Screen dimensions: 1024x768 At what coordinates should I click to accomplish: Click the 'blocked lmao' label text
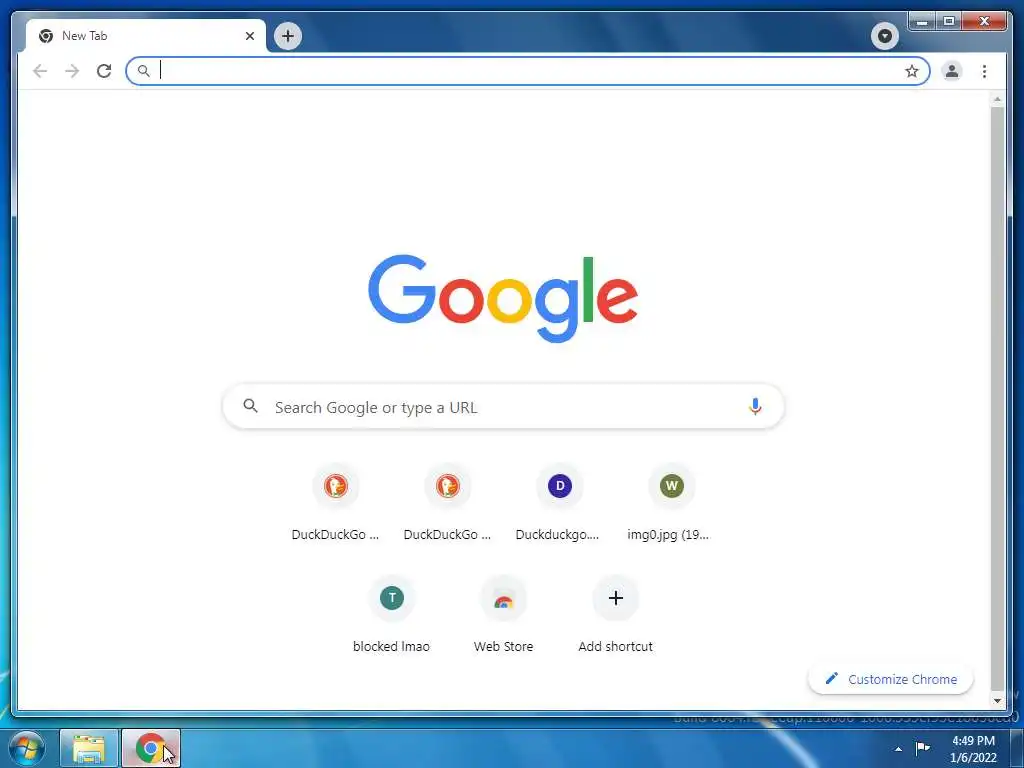tap(391, 647)
